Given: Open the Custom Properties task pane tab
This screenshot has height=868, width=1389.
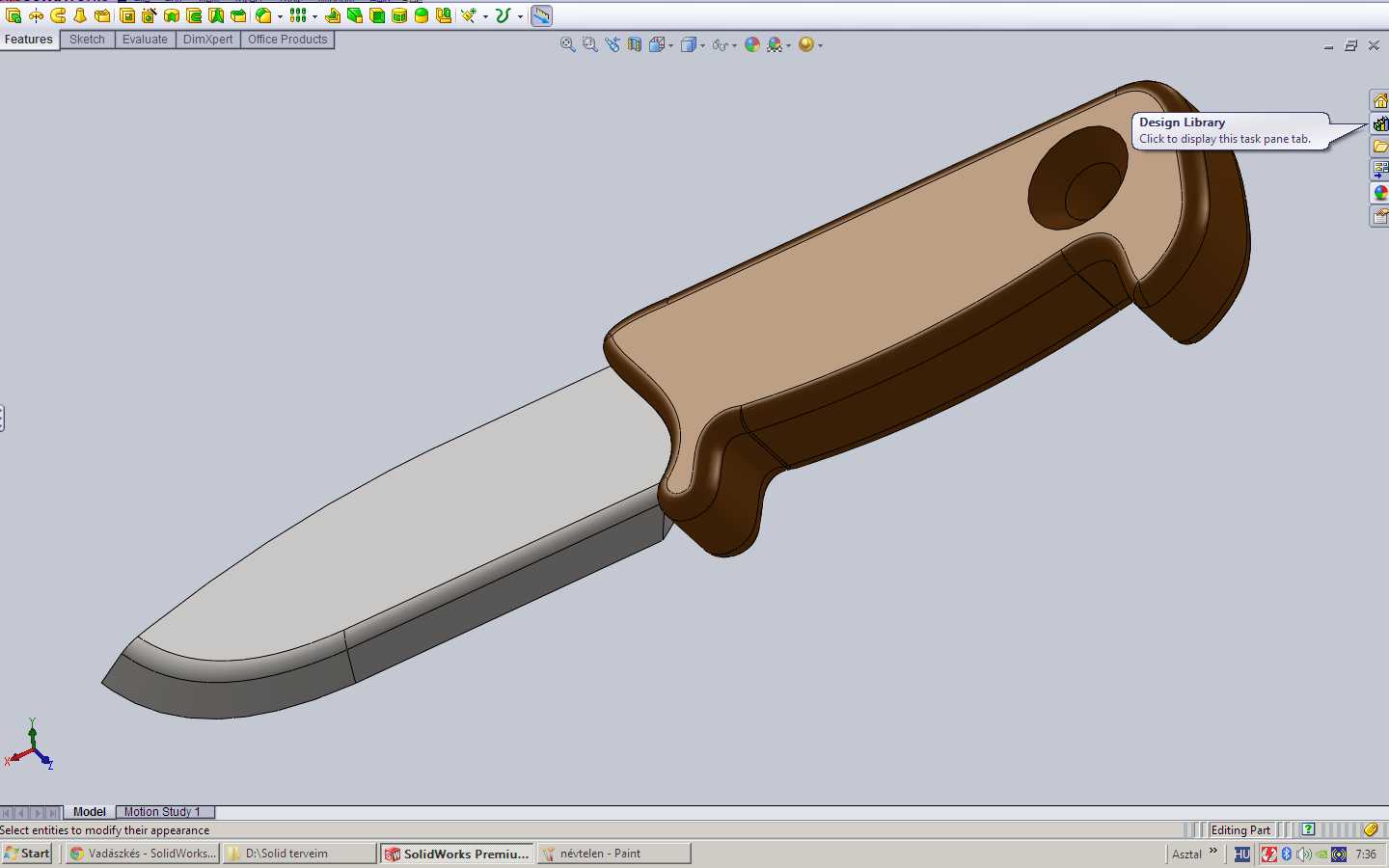Looking at the screenshot, I should (1380, 216).
